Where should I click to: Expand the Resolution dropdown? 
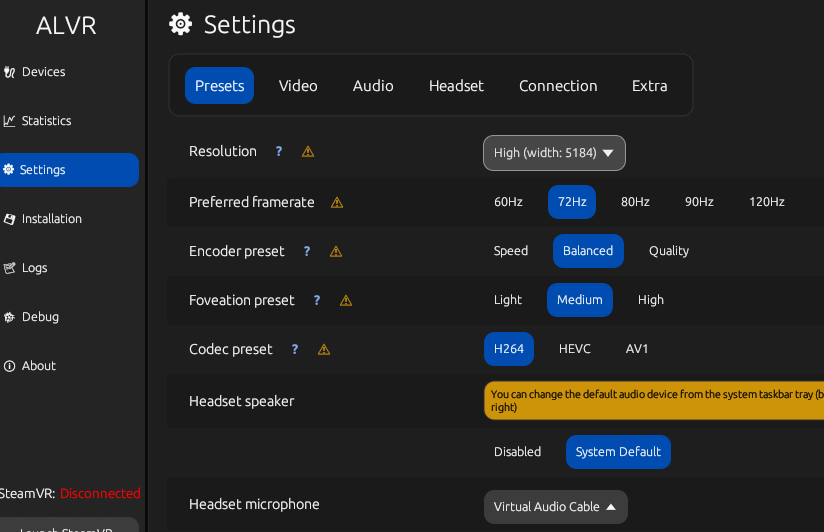click(554, 153)
